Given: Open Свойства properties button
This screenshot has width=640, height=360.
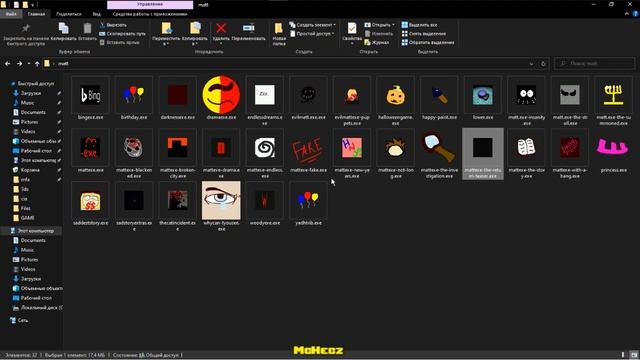Looking at the screenshot, I should click(352, 33).
